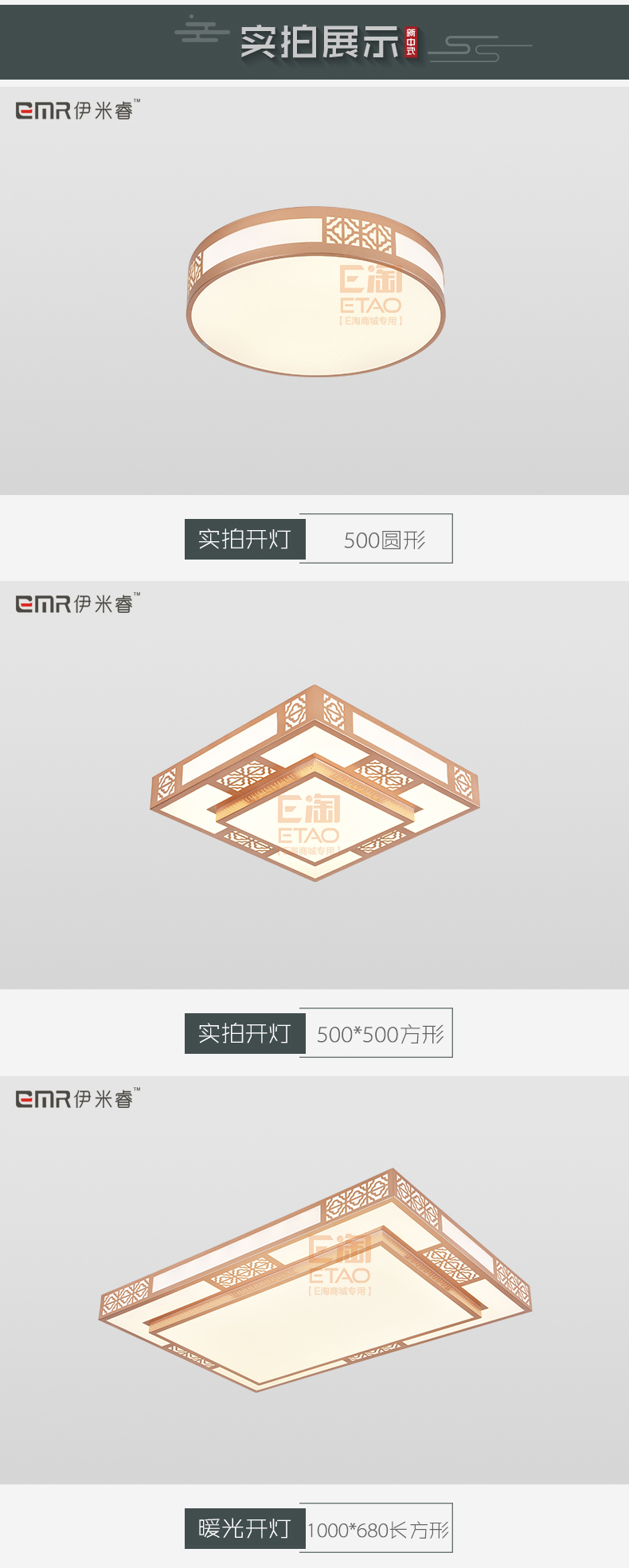This screenshot has height=1568, width=629.
Task: Click the 暖光开灯 label
Action: coord(244,1528)
